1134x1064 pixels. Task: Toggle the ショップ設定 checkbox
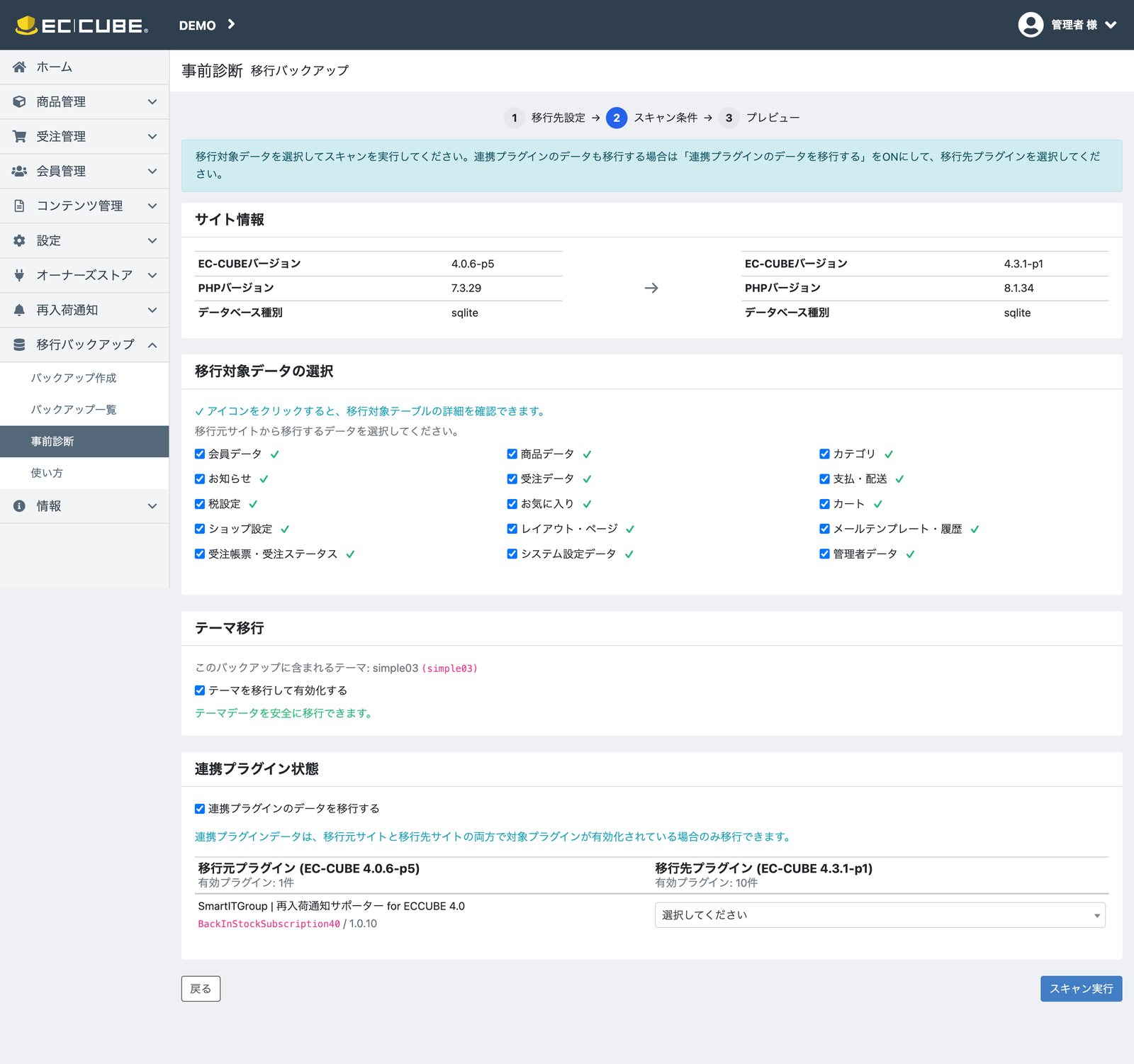(200, 529)
